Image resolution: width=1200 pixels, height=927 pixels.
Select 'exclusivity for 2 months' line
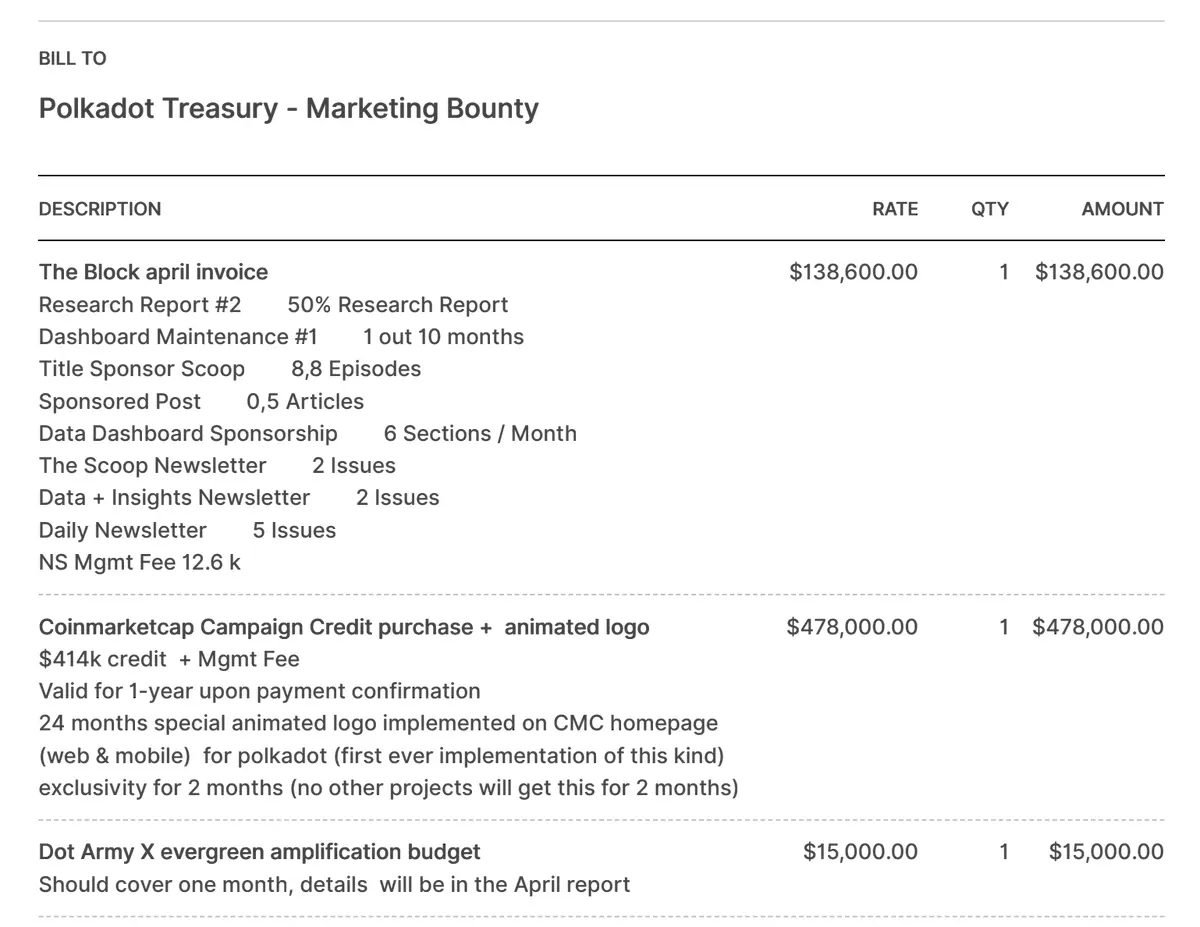tap(388, 787)
